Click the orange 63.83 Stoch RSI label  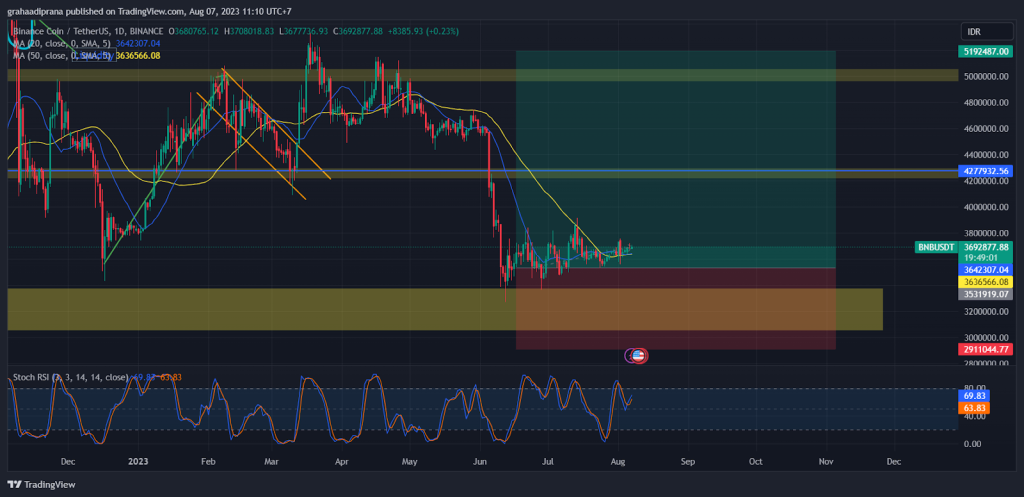974,408
